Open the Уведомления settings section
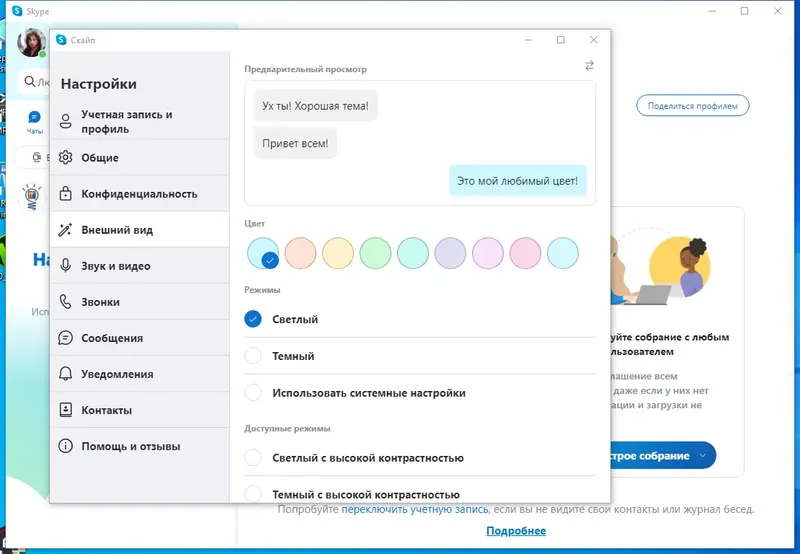Image resolution: width=800 pixels, height=554 pixels. pos(140,373)
